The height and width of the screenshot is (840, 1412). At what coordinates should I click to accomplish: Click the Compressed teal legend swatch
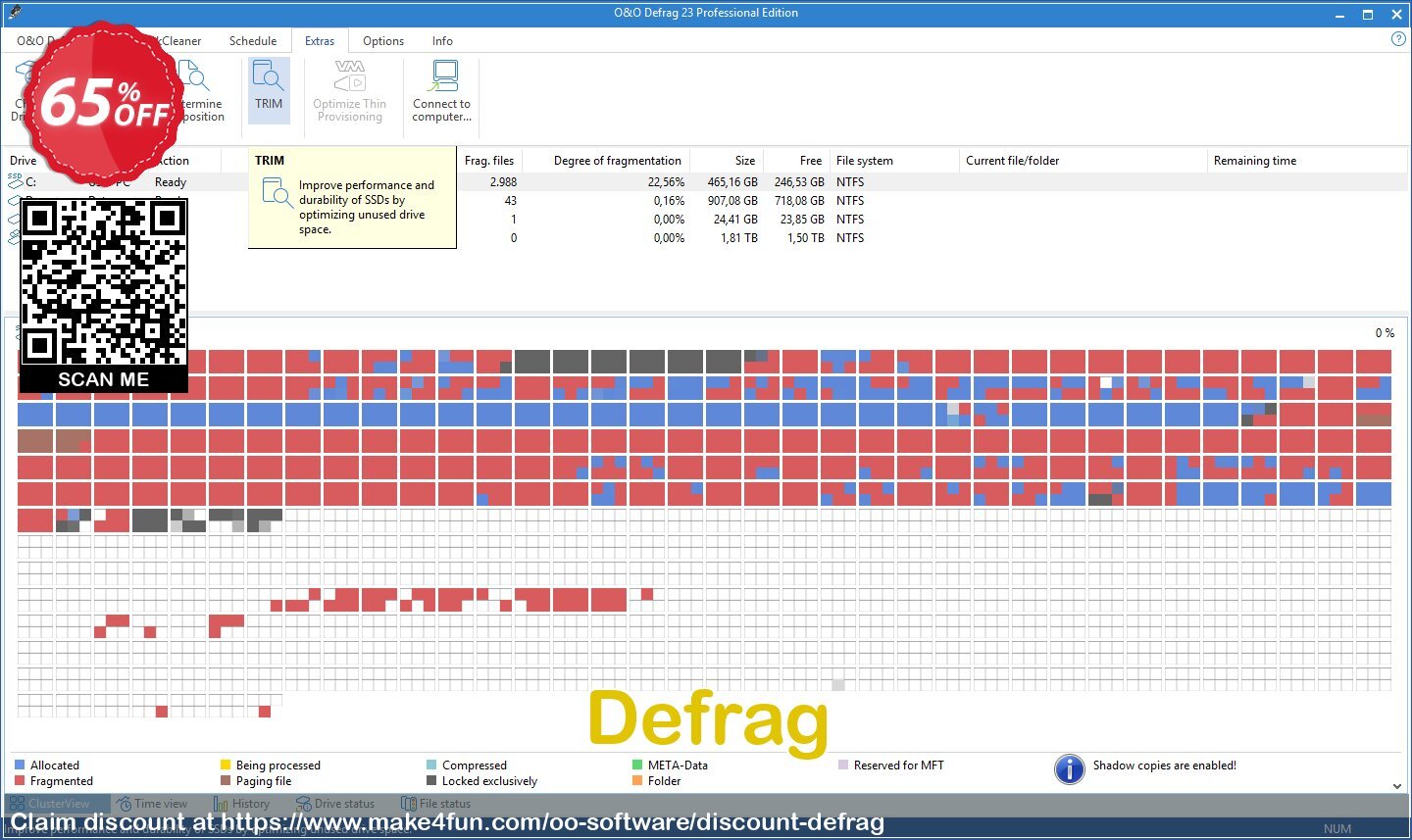(x=431, y=766)
